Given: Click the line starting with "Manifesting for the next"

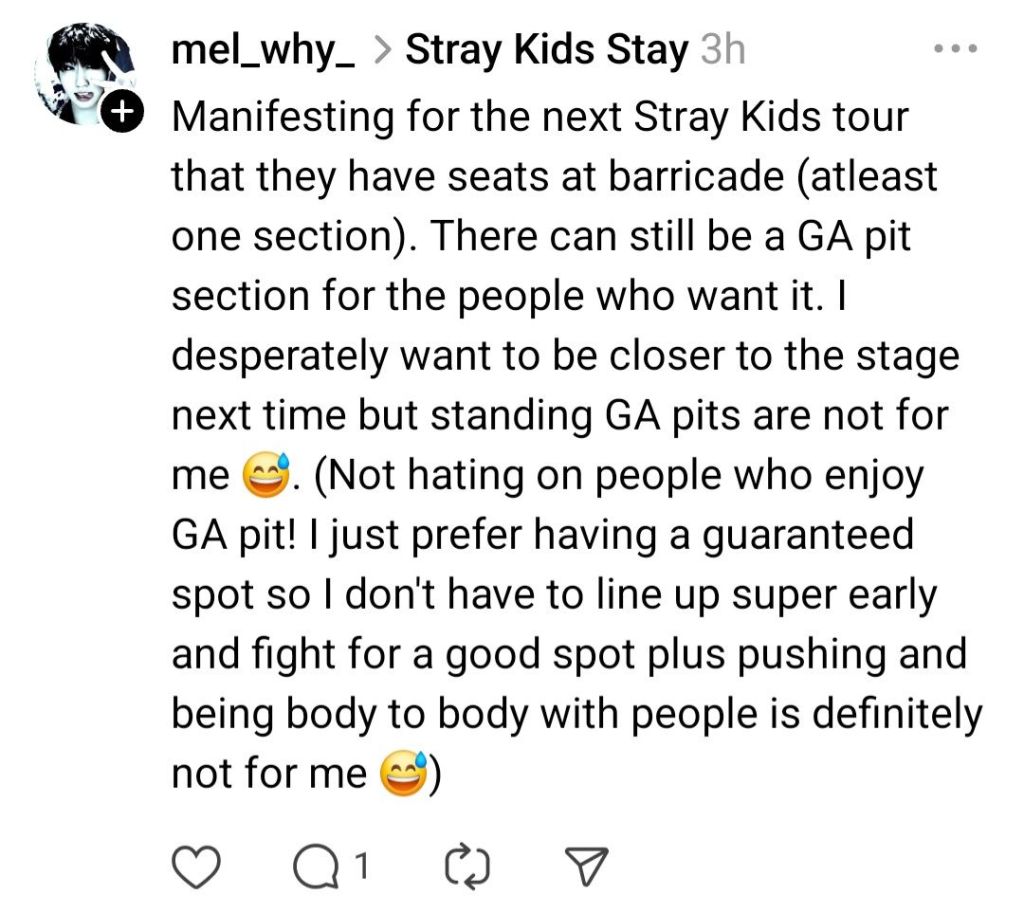Looking at the screenshot, I should [540, 117].
